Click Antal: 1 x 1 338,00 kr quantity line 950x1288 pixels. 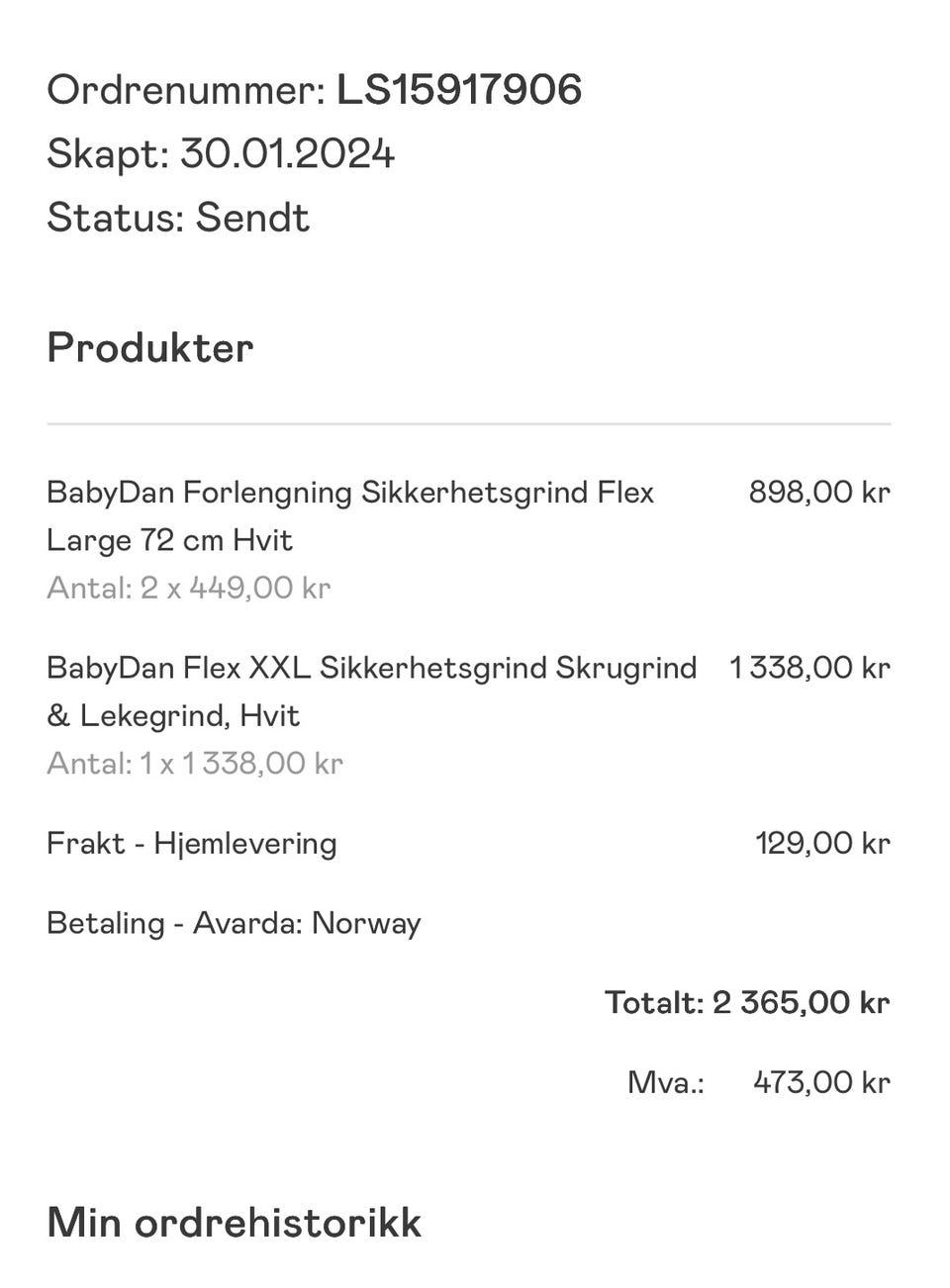pos(195,764)
